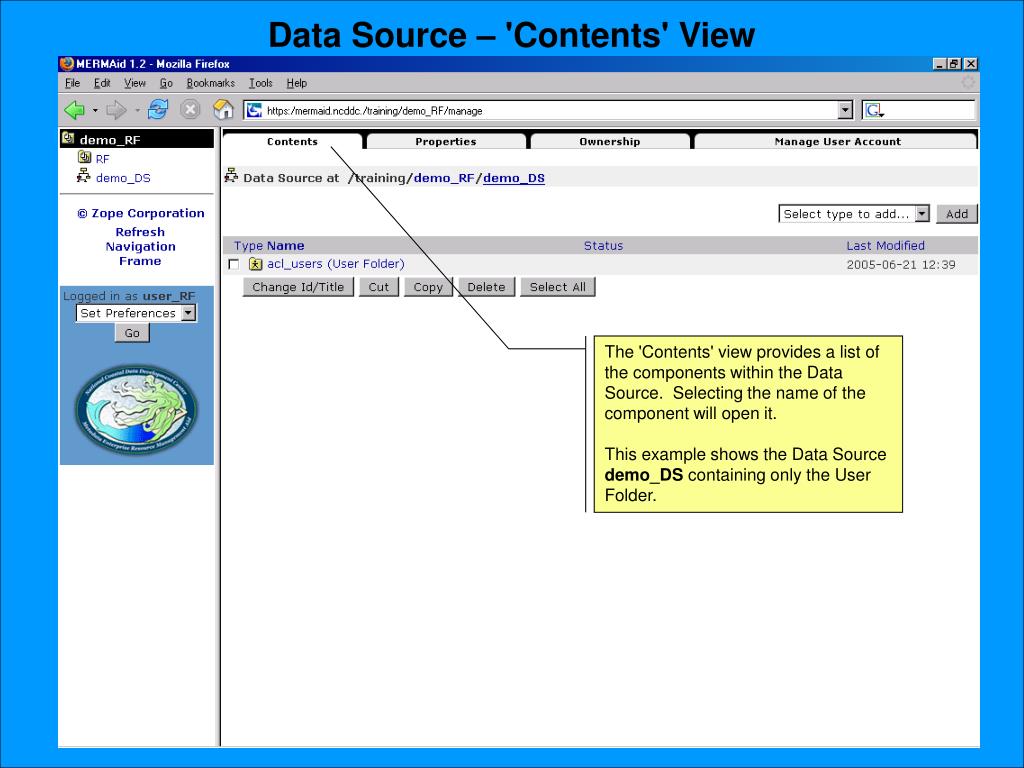The height and width of the screenshot is (768, 1024).
Task: Click the 'Logged in as user_RF' text
Action: (x=129, y=296)
